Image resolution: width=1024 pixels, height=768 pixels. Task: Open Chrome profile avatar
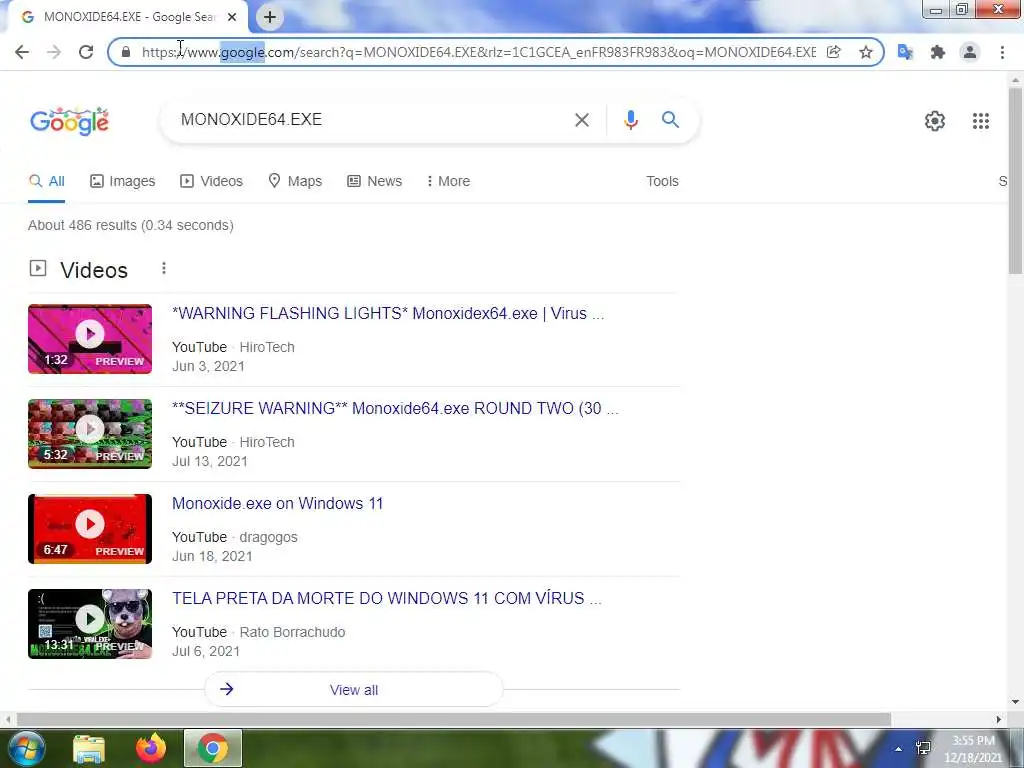click(970, 52)
